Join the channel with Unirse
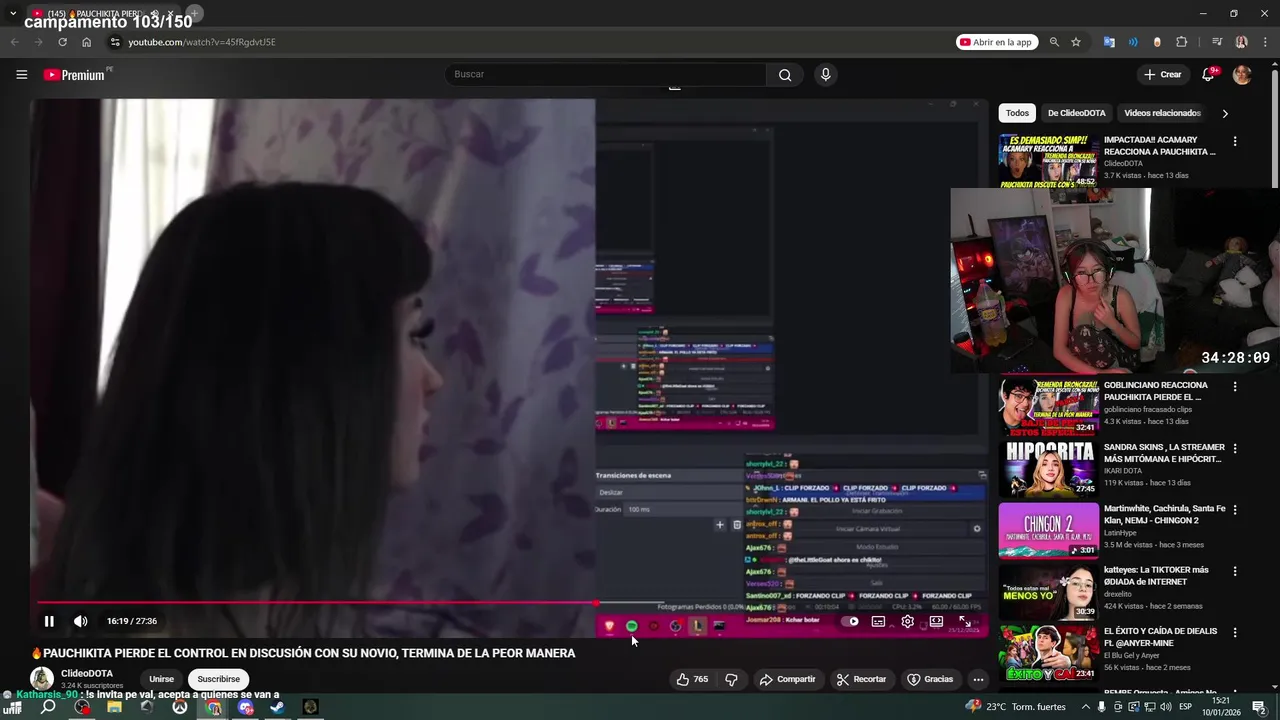1280x720 pixels. click(161, 679)
